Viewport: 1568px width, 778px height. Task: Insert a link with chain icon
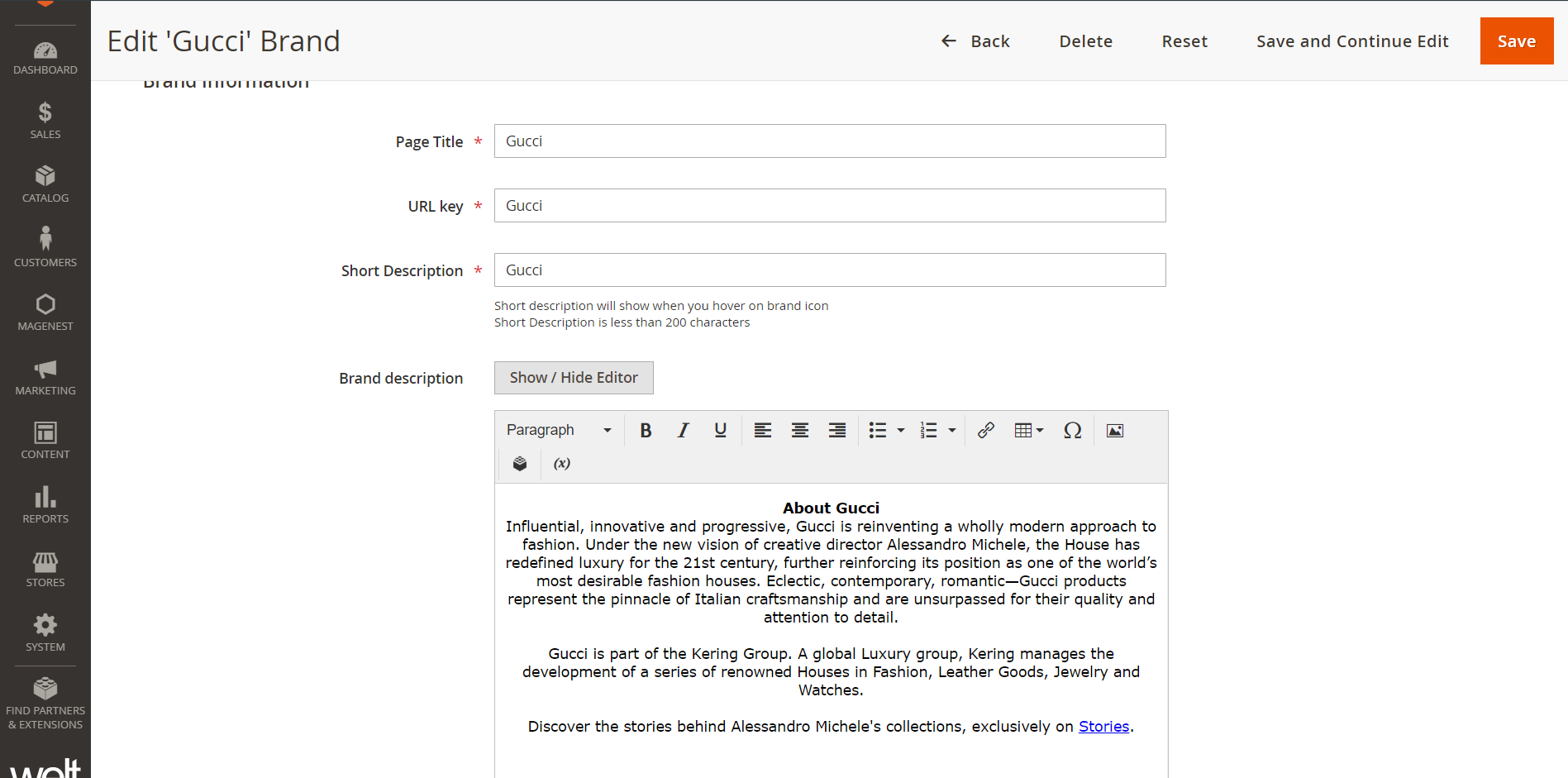[986, 430]
